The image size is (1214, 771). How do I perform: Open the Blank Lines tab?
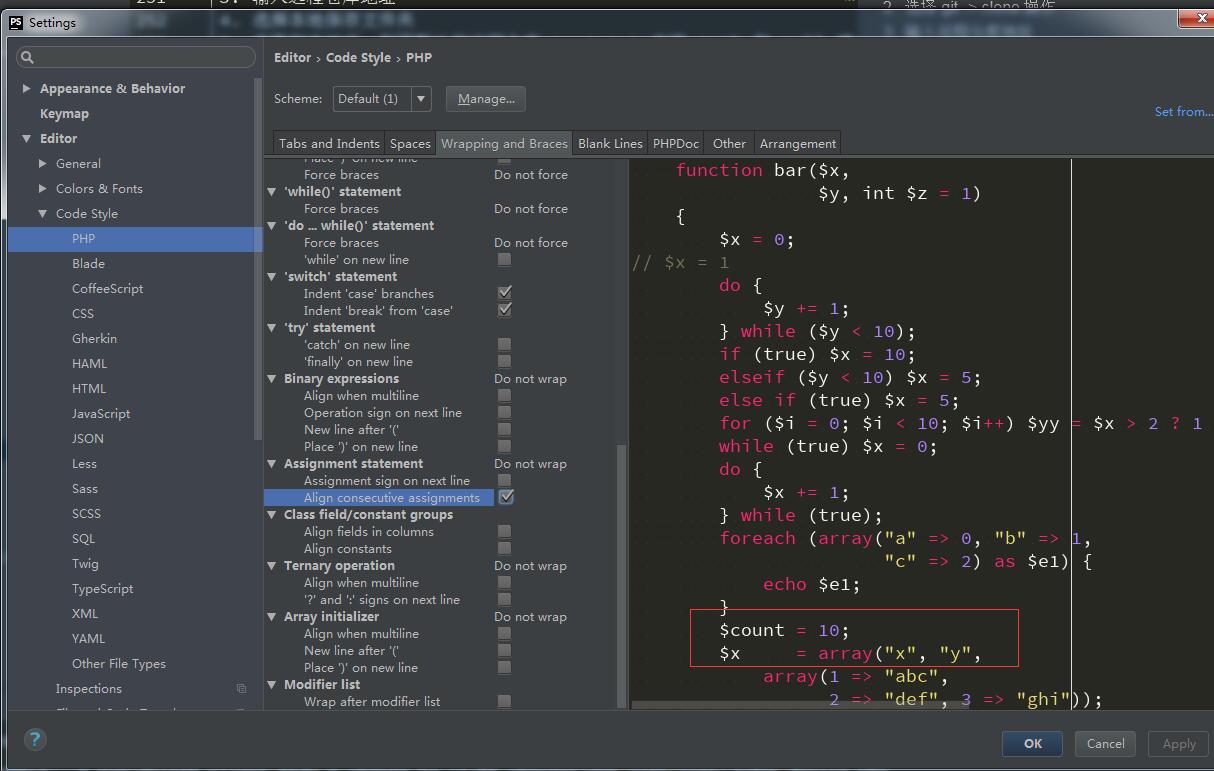pos(610,143)
